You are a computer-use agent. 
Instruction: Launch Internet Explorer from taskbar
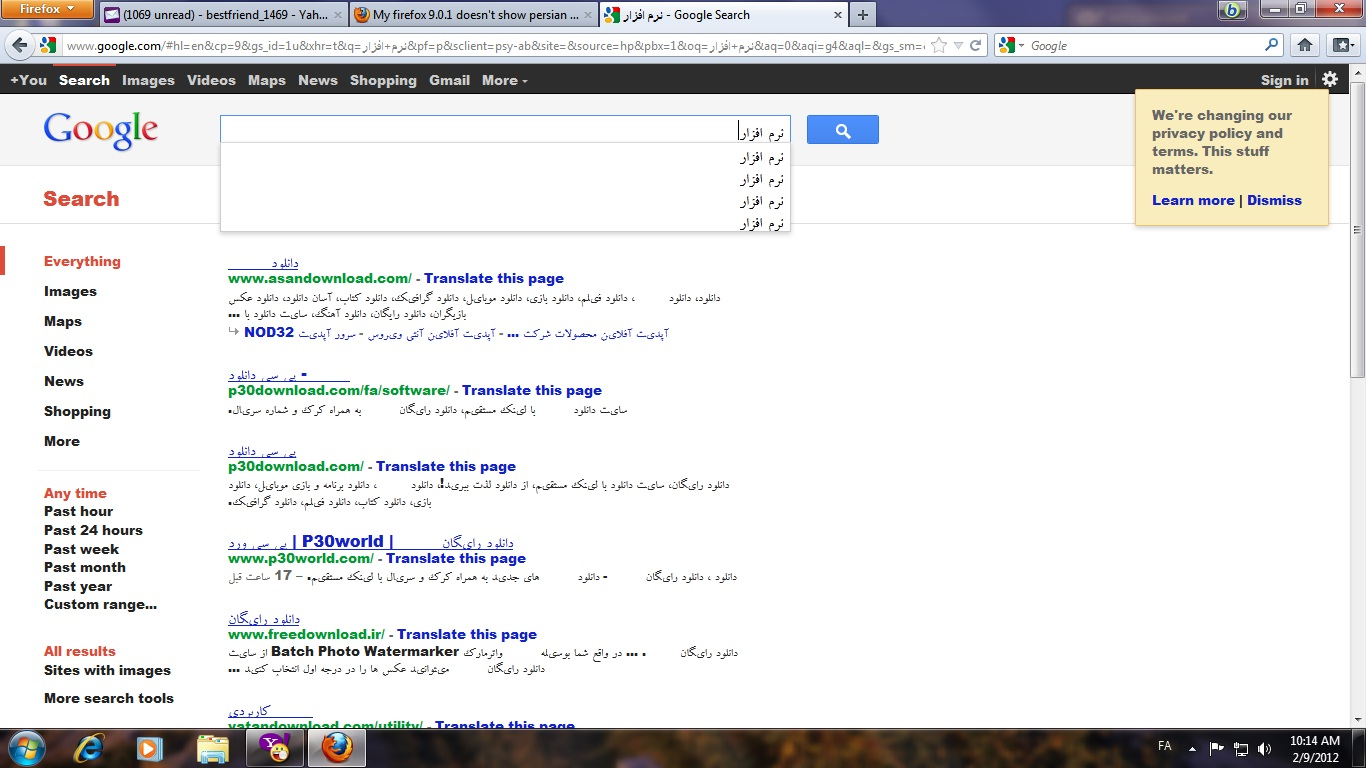(x=90, y=747)
